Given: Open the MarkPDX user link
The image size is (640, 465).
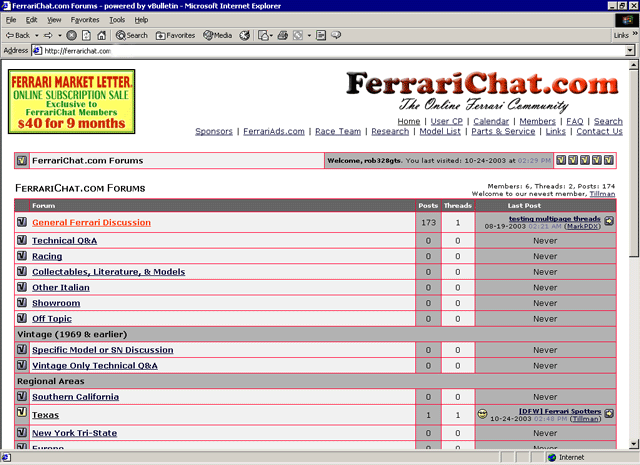Looking at the screenshot, I should coord(582,226).
